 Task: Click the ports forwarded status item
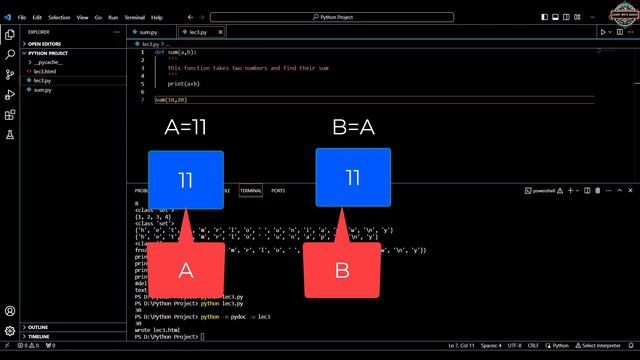coord(51,345)
